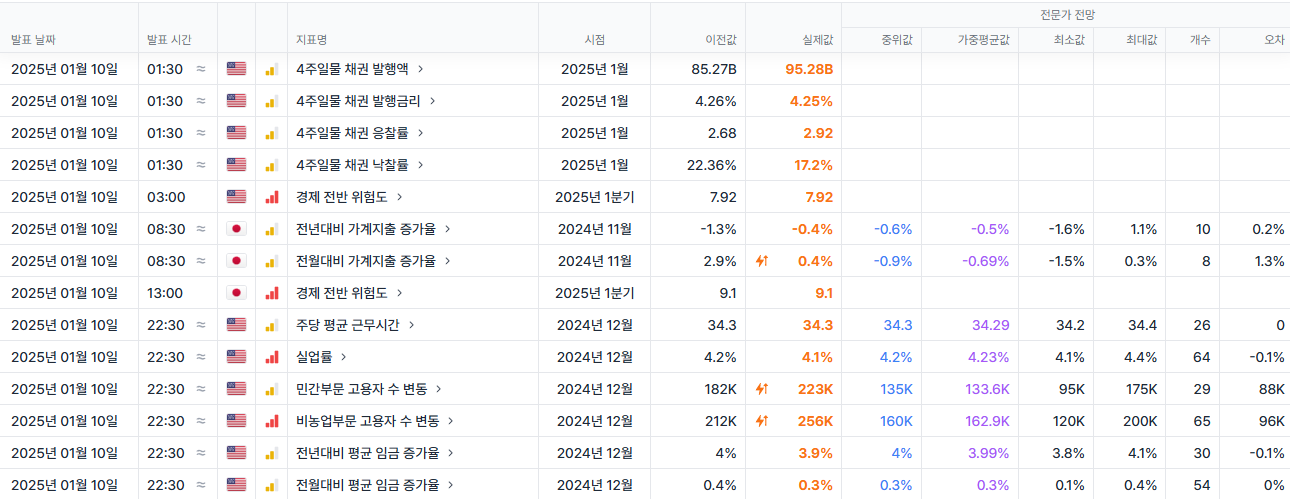Click the importance bars icon for 전년대비 평균 임금 증가율

(271, 453)
